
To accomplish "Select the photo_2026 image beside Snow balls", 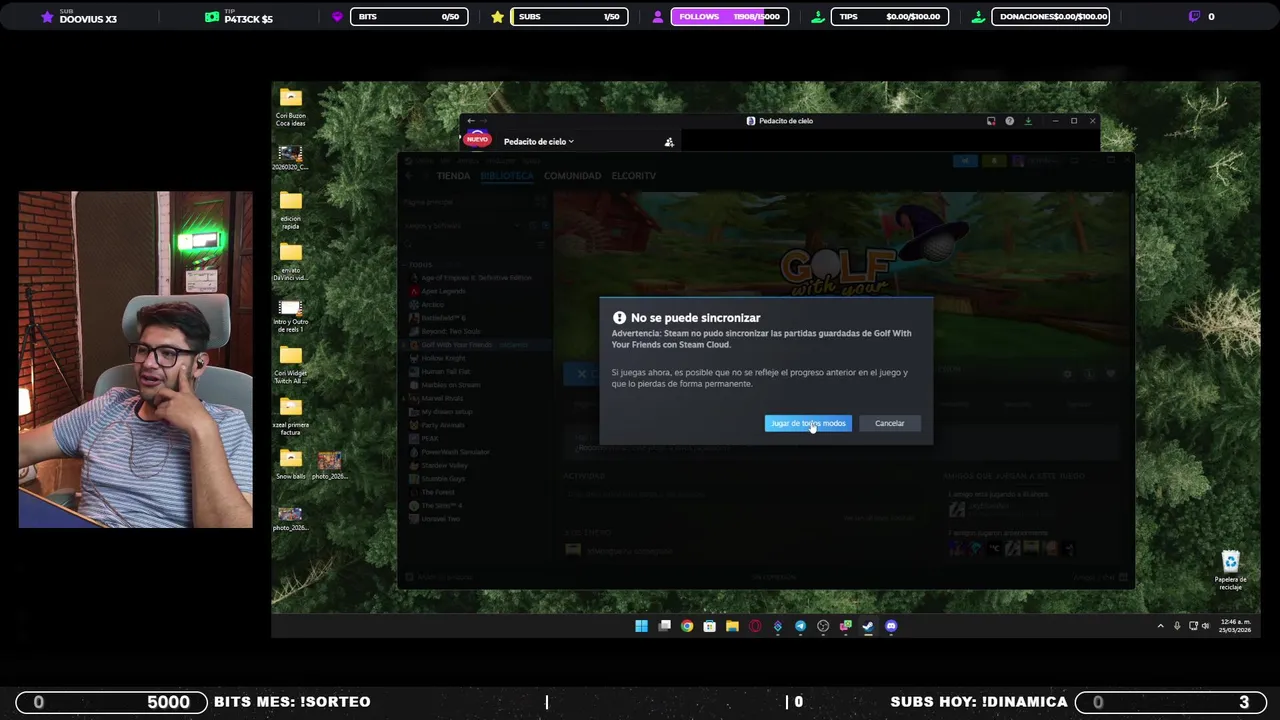I will coord(330,465).
